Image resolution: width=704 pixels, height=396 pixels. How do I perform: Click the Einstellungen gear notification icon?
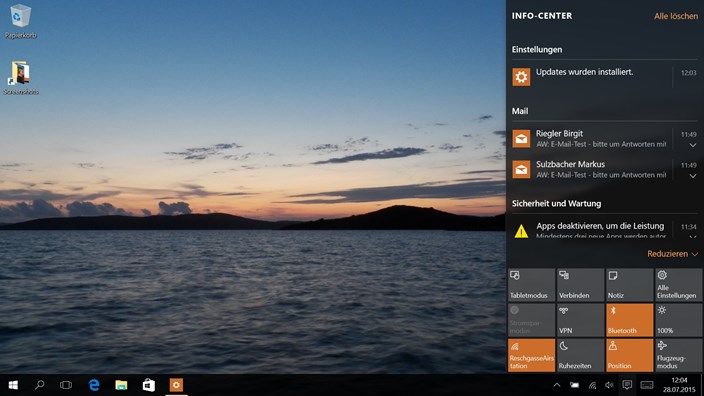(521, 77)
